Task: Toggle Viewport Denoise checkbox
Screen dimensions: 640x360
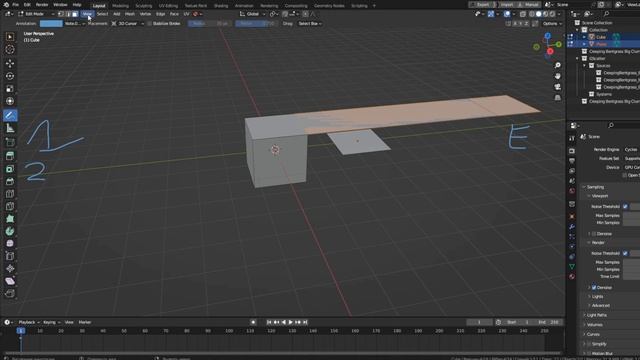Action: coord(594,234)
